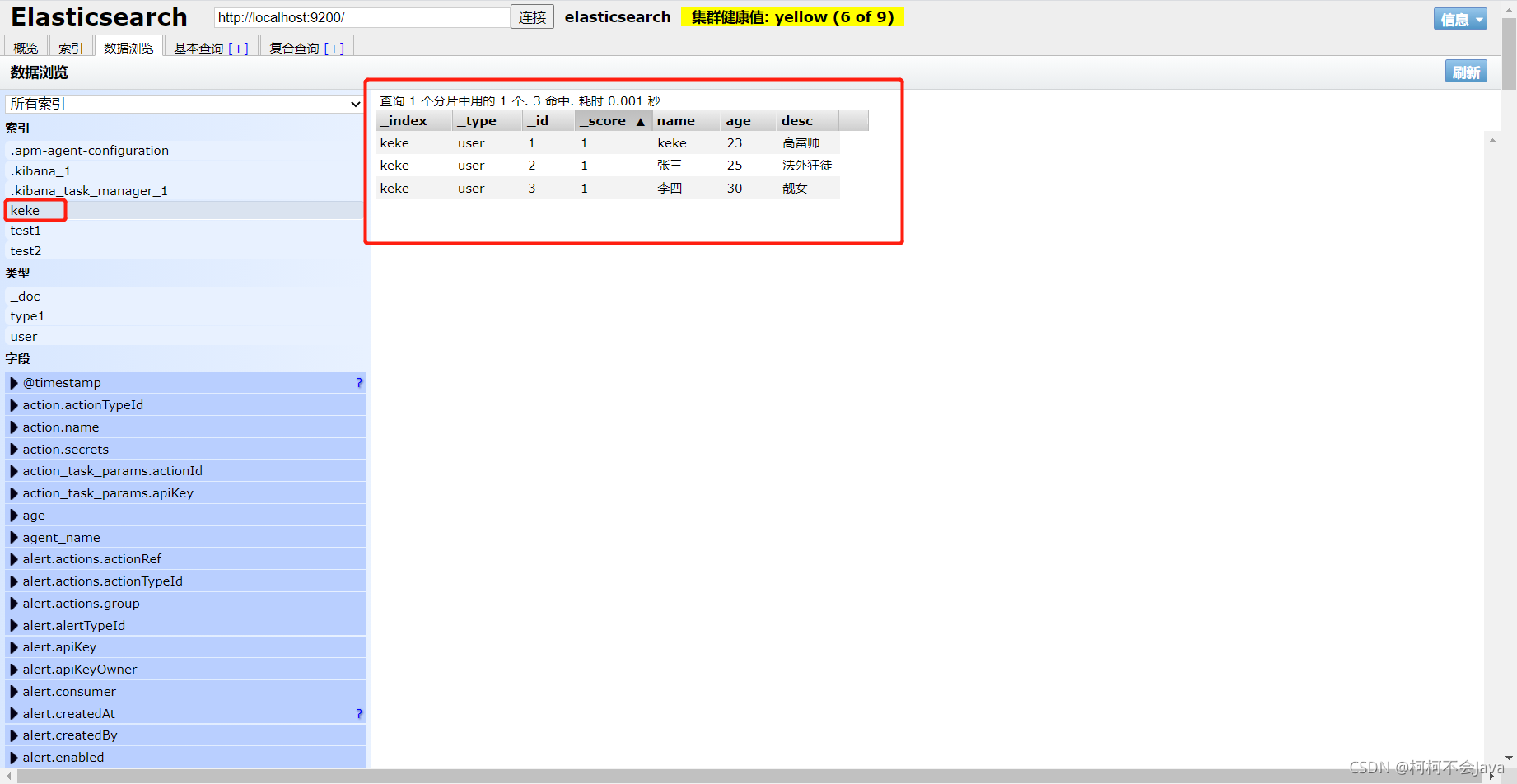Viewport: 1517px width, 784px height.
Task: Open result row with name 李四
Action: 608,189
